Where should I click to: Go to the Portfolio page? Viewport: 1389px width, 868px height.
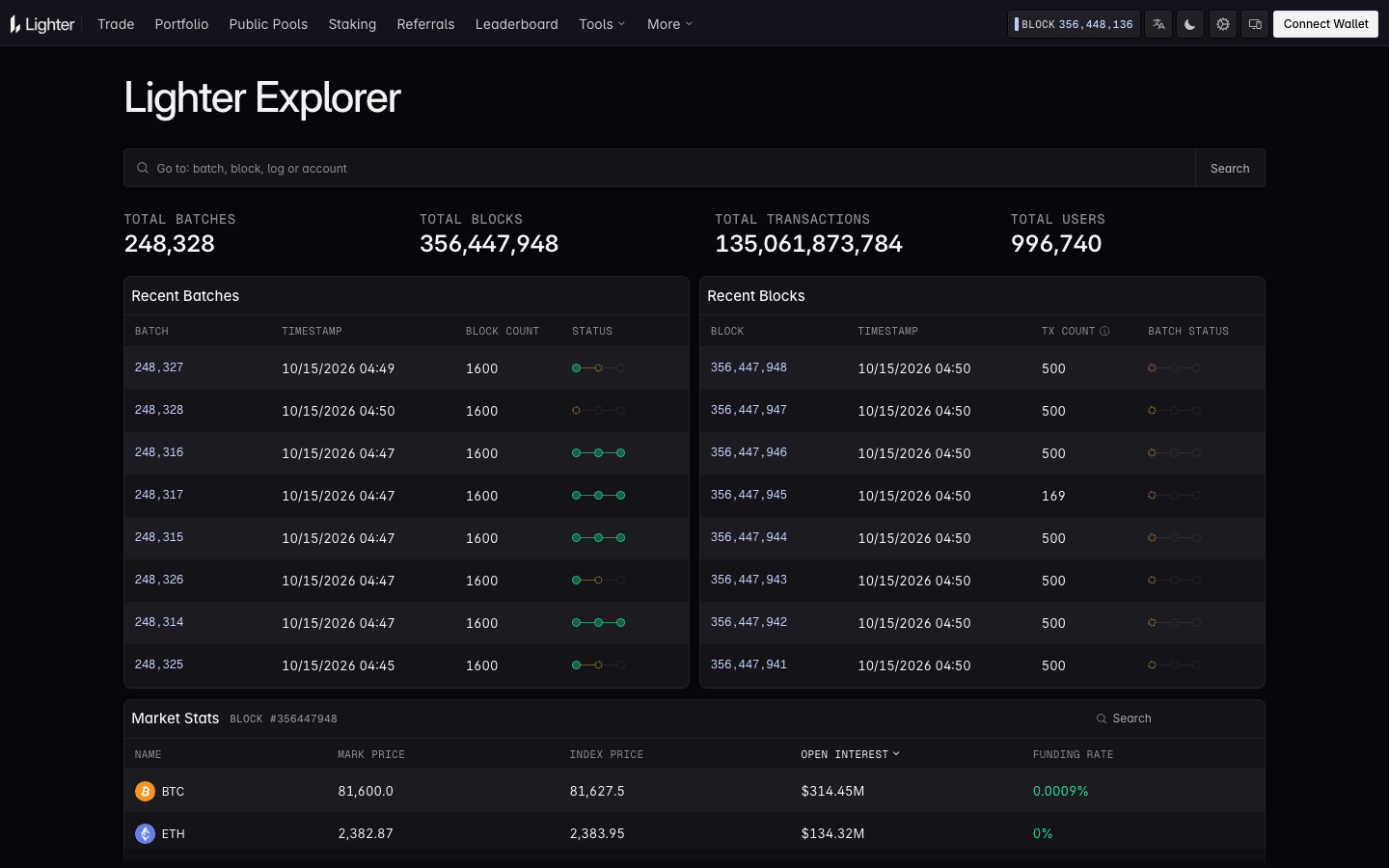181,24
